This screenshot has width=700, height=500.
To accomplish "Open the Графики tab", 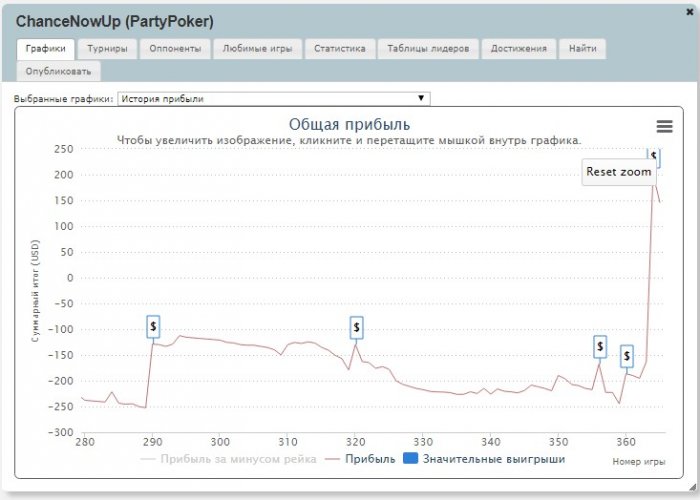I will 46,49.
